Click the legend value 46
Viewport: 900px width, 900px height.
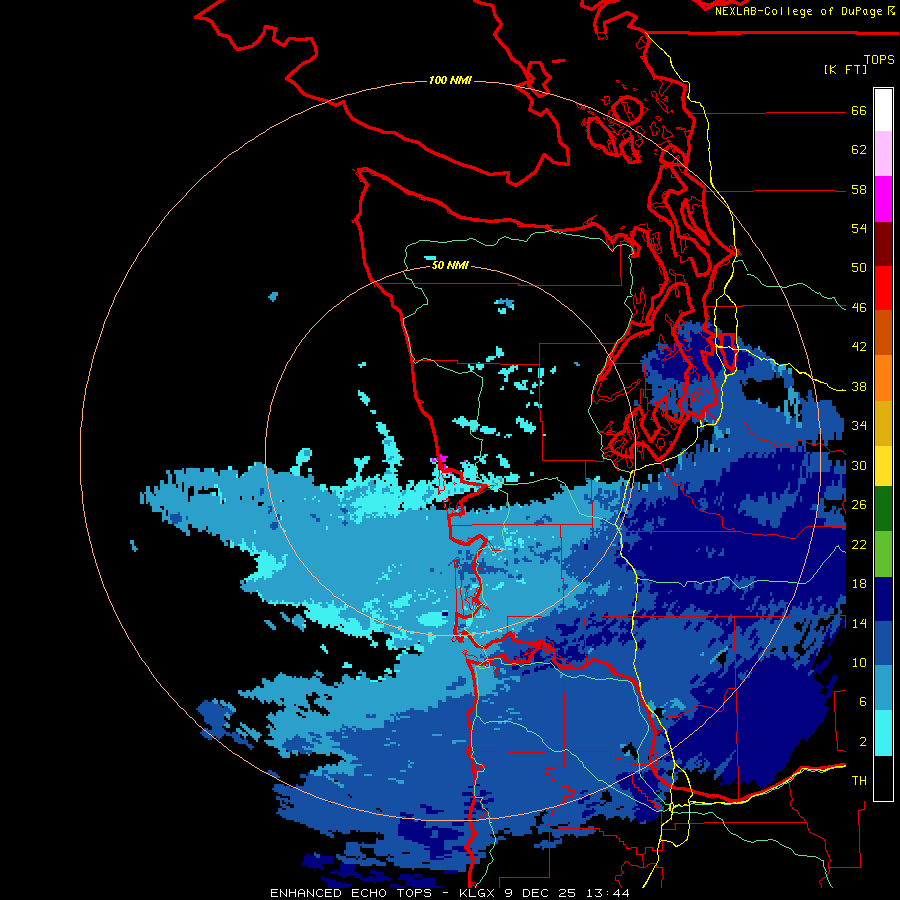click(x=859, y=308)
